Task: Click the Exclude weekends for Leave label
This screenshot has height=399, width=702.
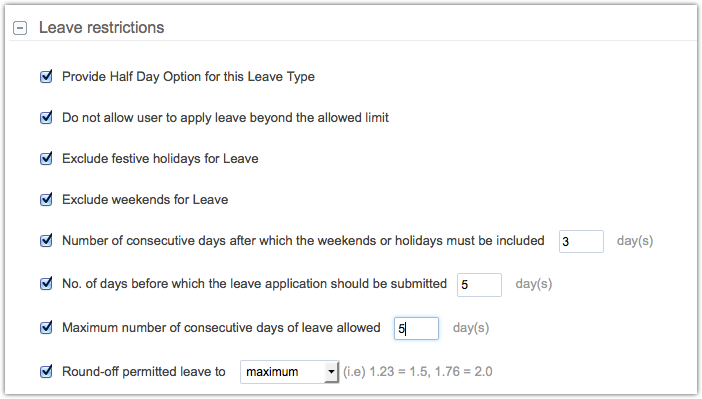Action: (x=145, y=199)
